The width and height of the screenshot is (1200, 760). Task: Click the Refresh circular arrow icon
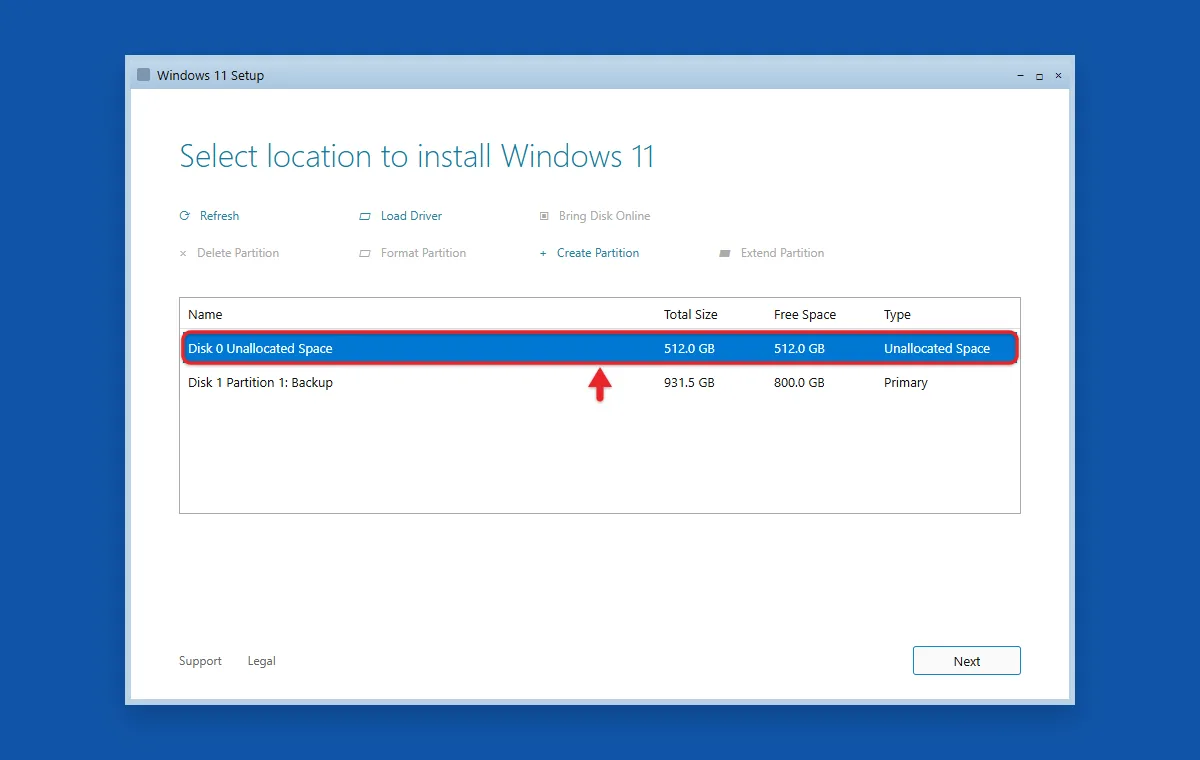[x=184, y=216]
